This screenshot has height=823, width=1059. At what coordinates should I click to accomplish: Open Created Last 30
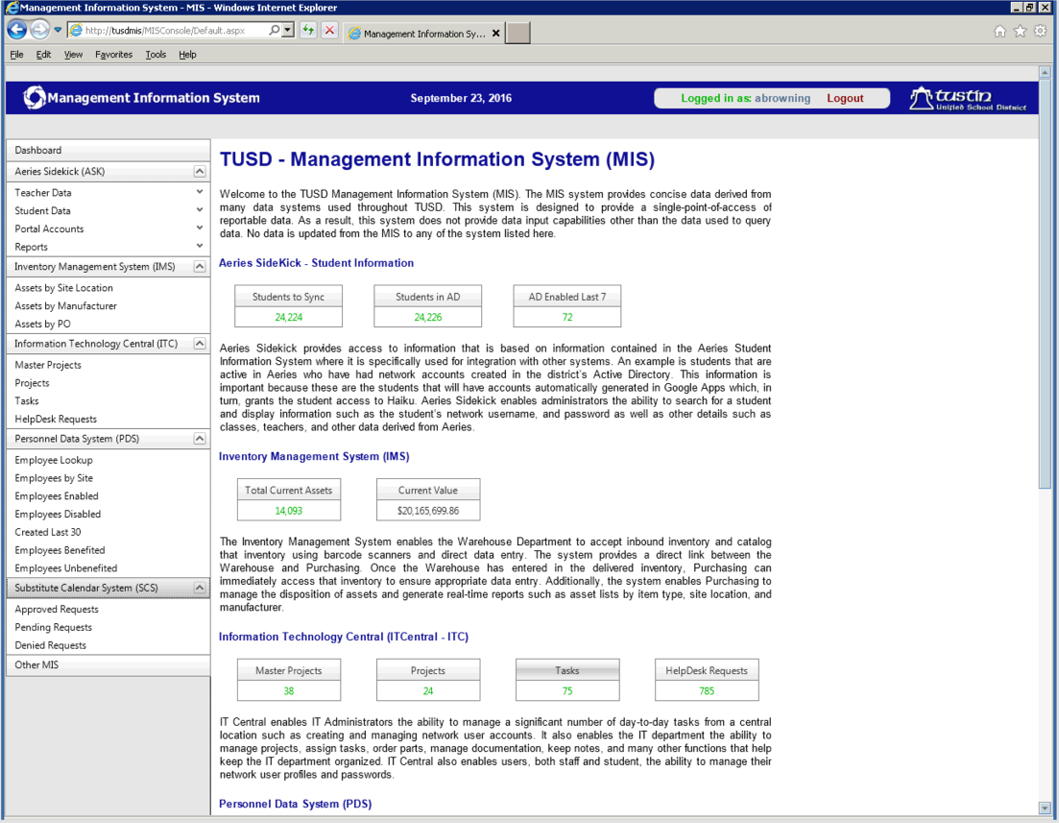[x=47, y=532]
